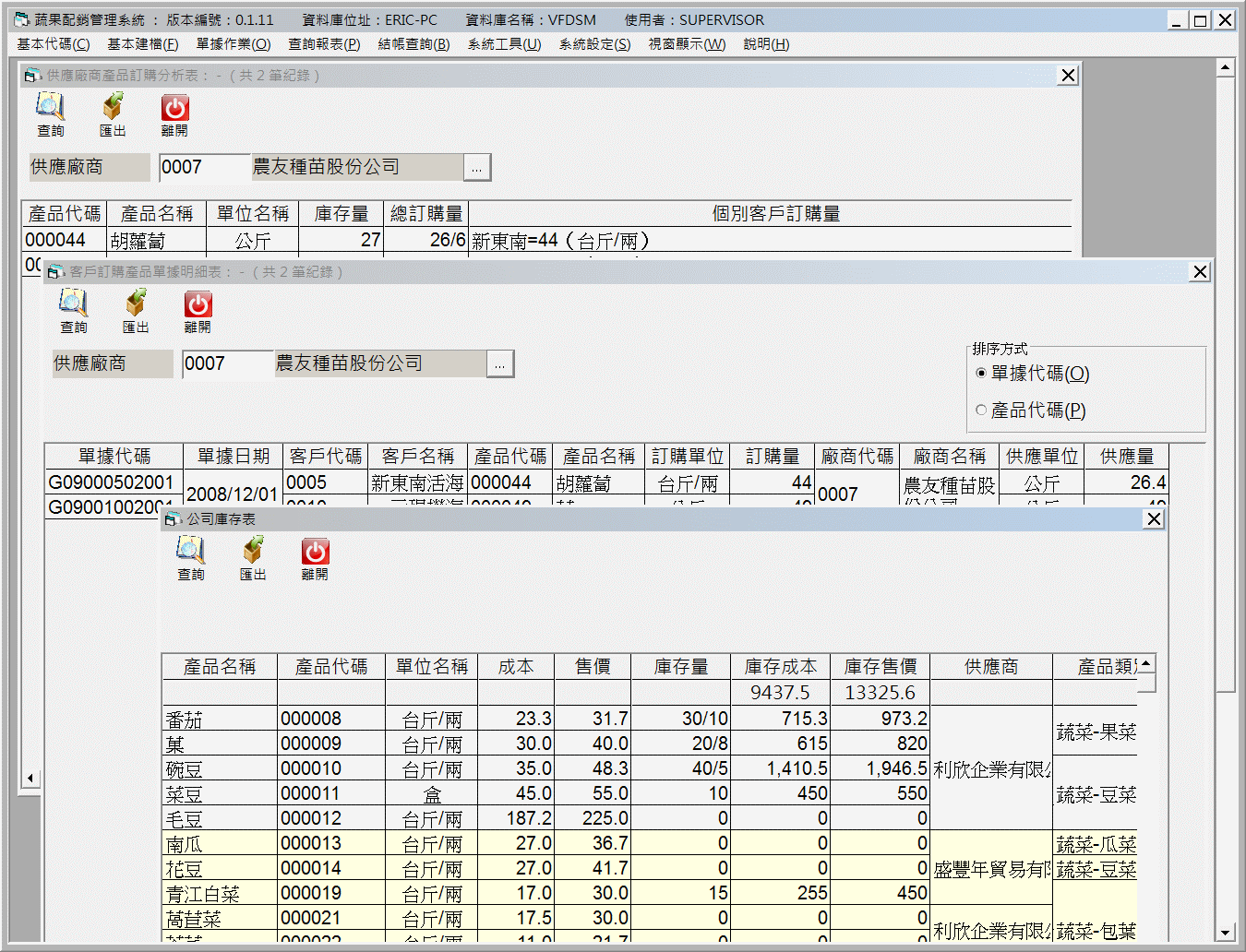The width and height of the screenshot is (1246, 952).
Task: Click 供應商 column header in 公司庫存表
Action: pyautogui.click(x=991, y=667)
